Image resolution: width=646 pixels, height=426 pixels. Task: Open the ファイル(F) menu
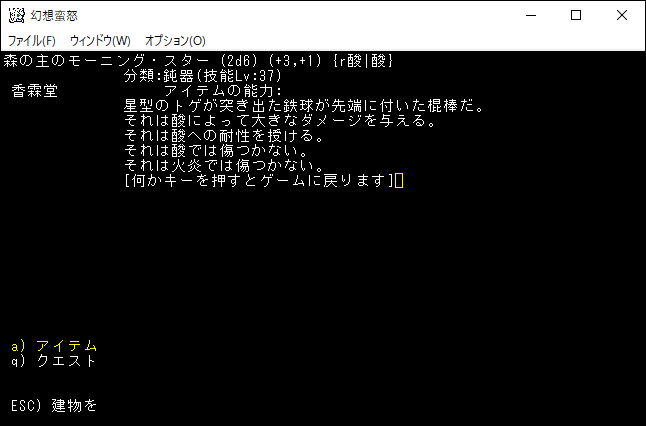[32, 41]
